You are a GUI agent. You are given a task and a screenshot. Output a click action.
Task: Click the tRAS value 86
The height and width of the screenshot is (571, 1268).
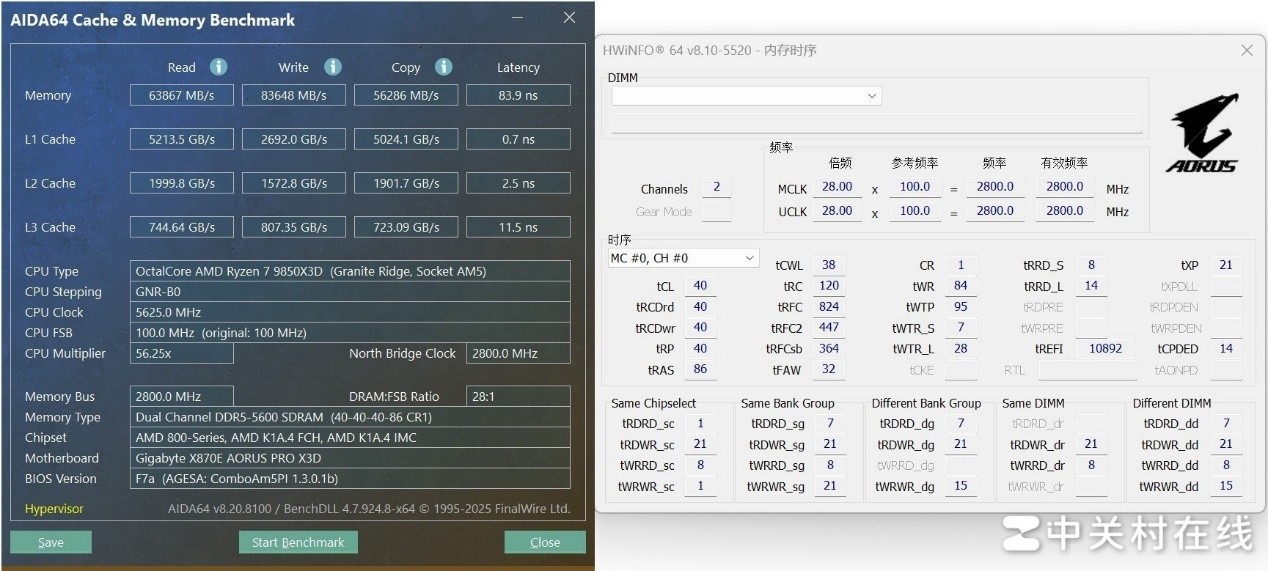click(x=700, y=370)
